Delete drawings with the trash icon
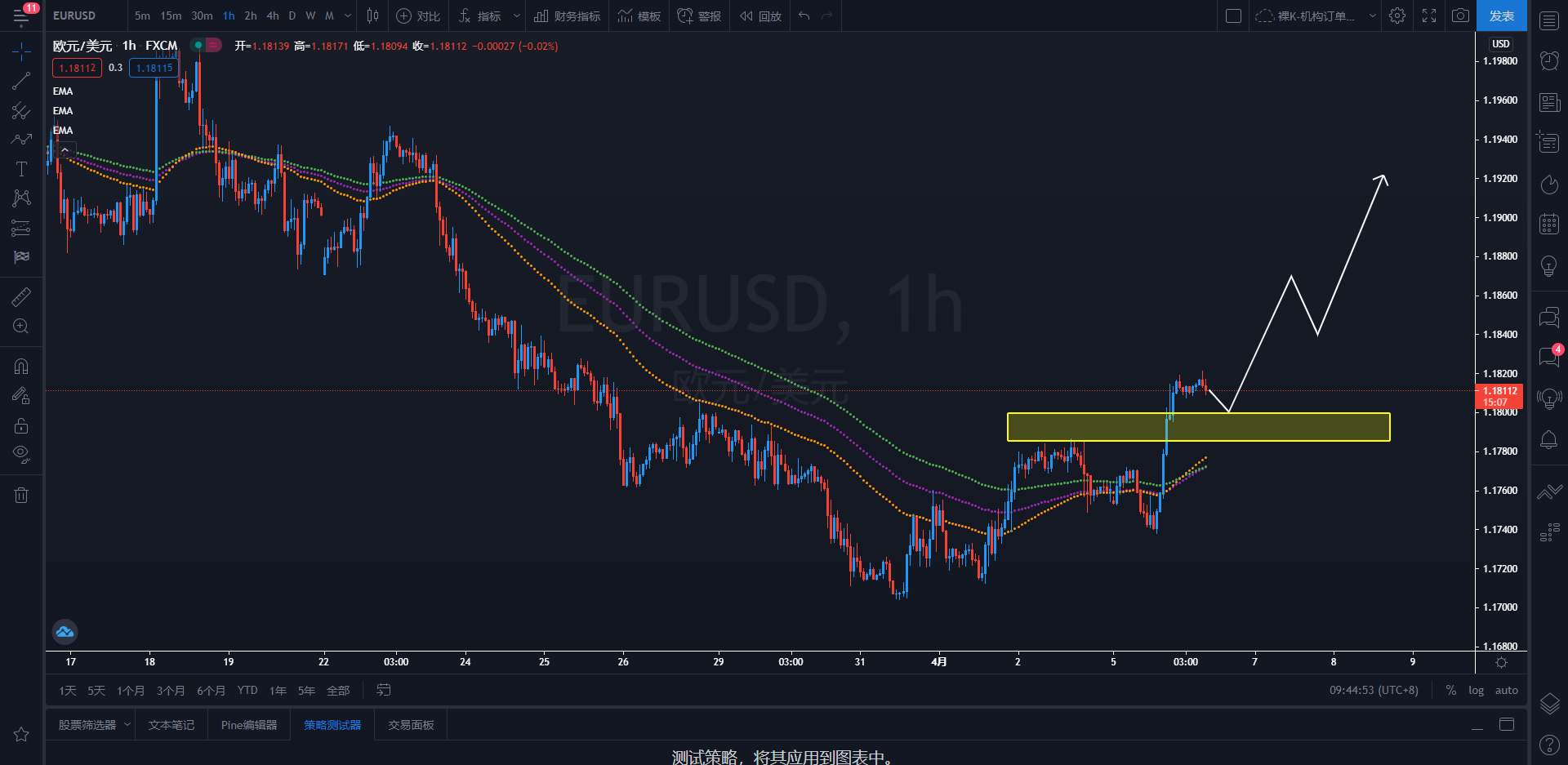The image size is (1568, 765). [21, 495]
